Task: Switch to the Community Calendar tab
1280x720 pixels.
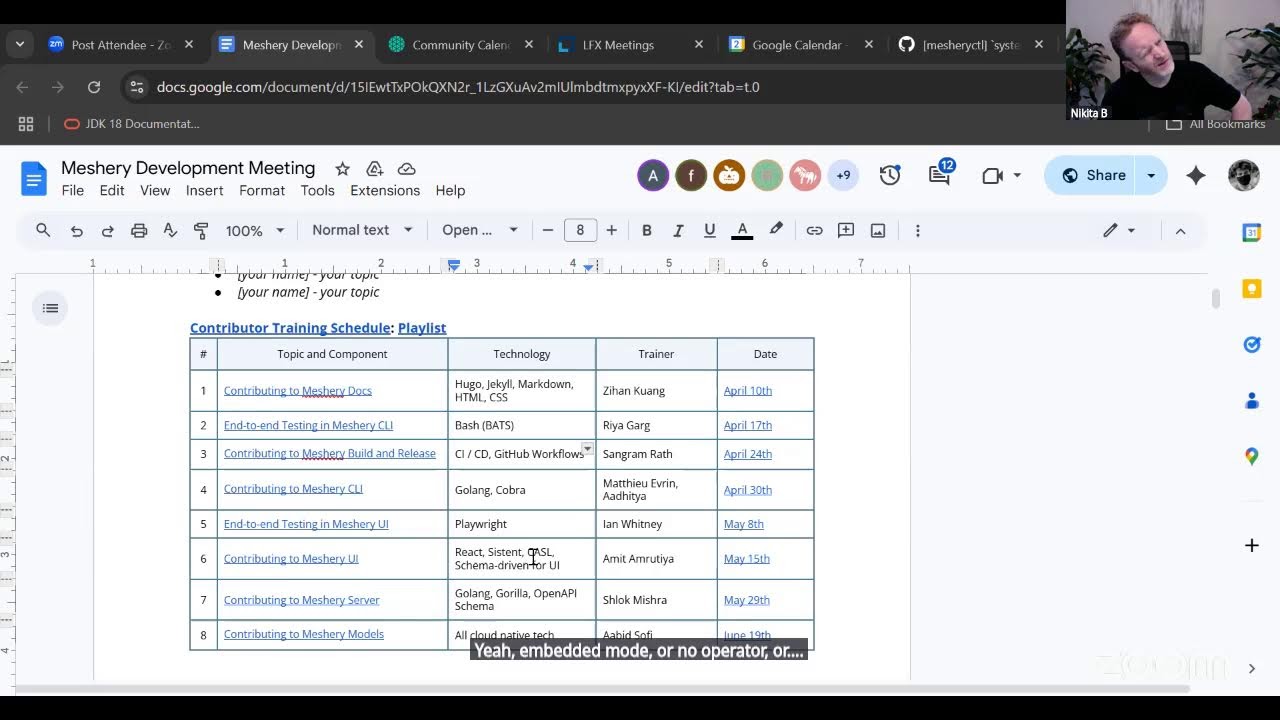Action: pos(460,45)
